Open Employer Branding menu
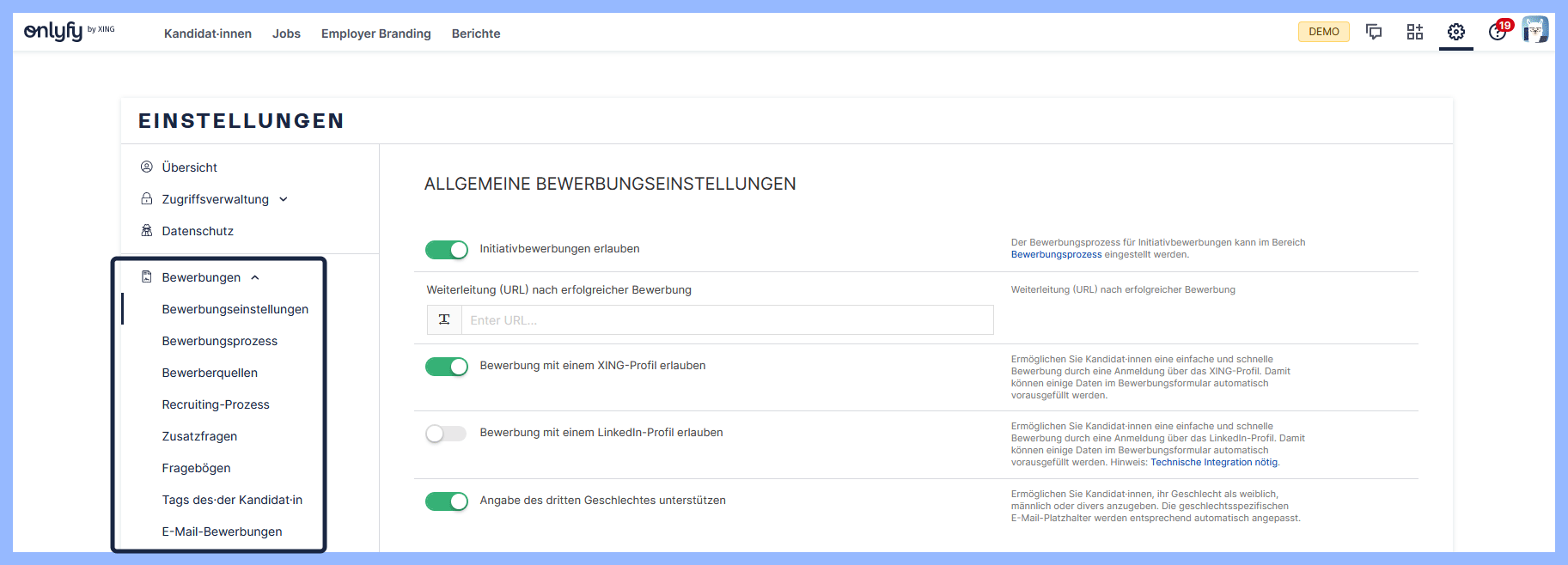The width and height of the screenshot is (1568, 565). point(376,33)
